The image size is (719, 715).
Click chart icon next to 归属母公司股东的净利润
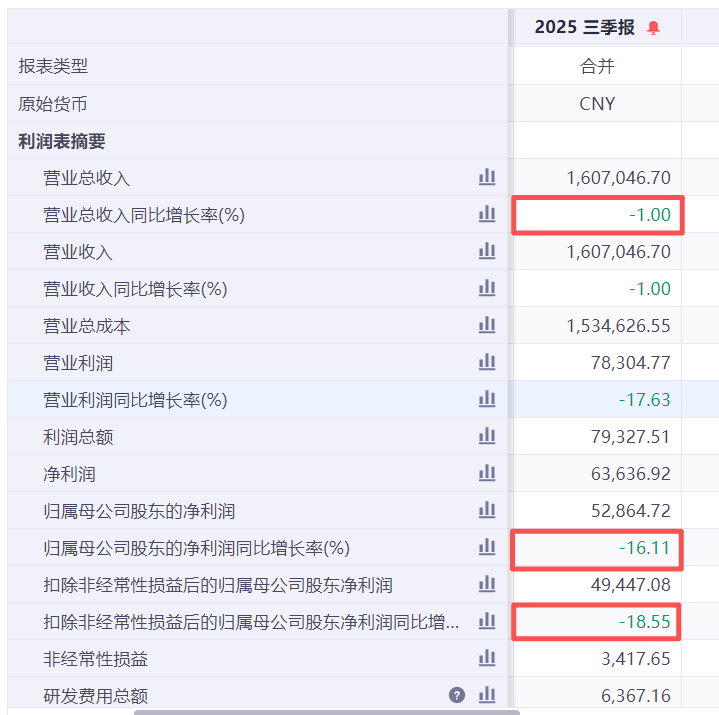point(487,511)
